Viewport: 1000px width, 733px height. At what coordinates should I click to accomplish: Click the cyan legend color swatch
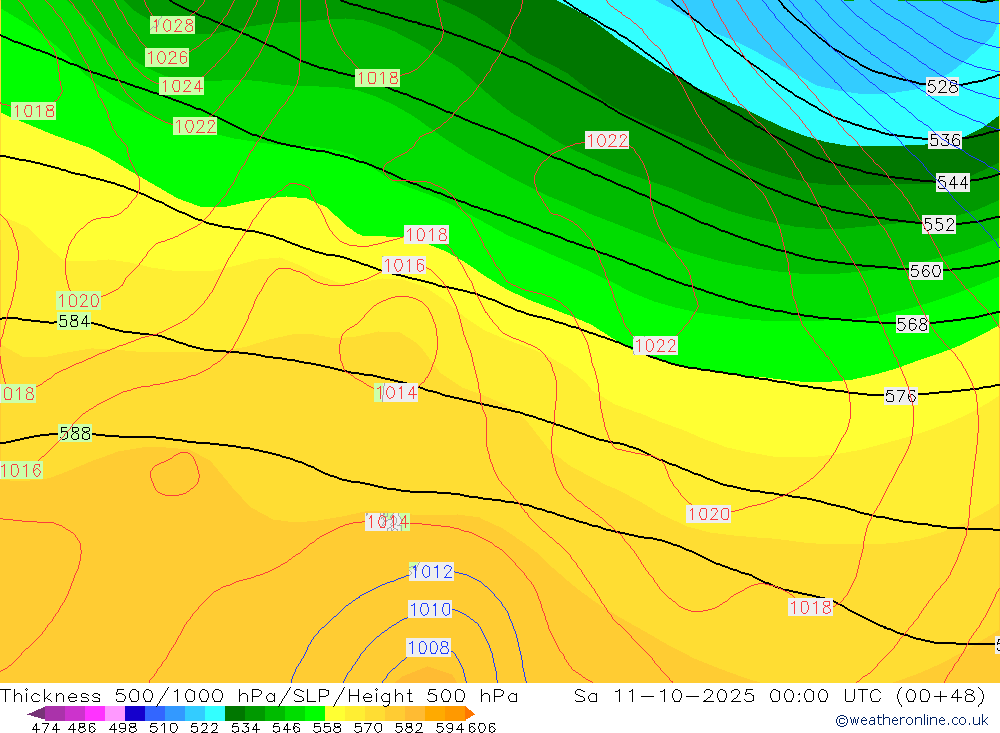pos(215,713)
